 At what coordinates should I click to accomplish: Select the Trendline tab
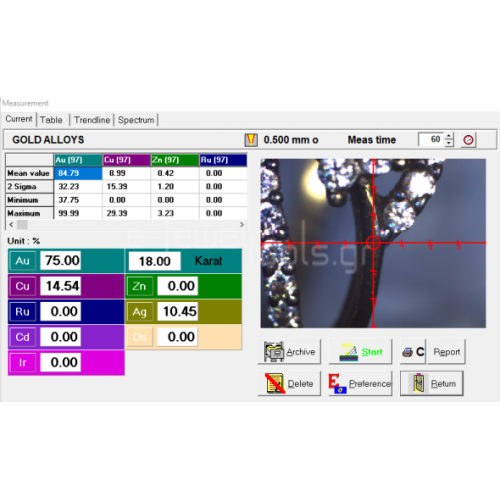[92, 120]
